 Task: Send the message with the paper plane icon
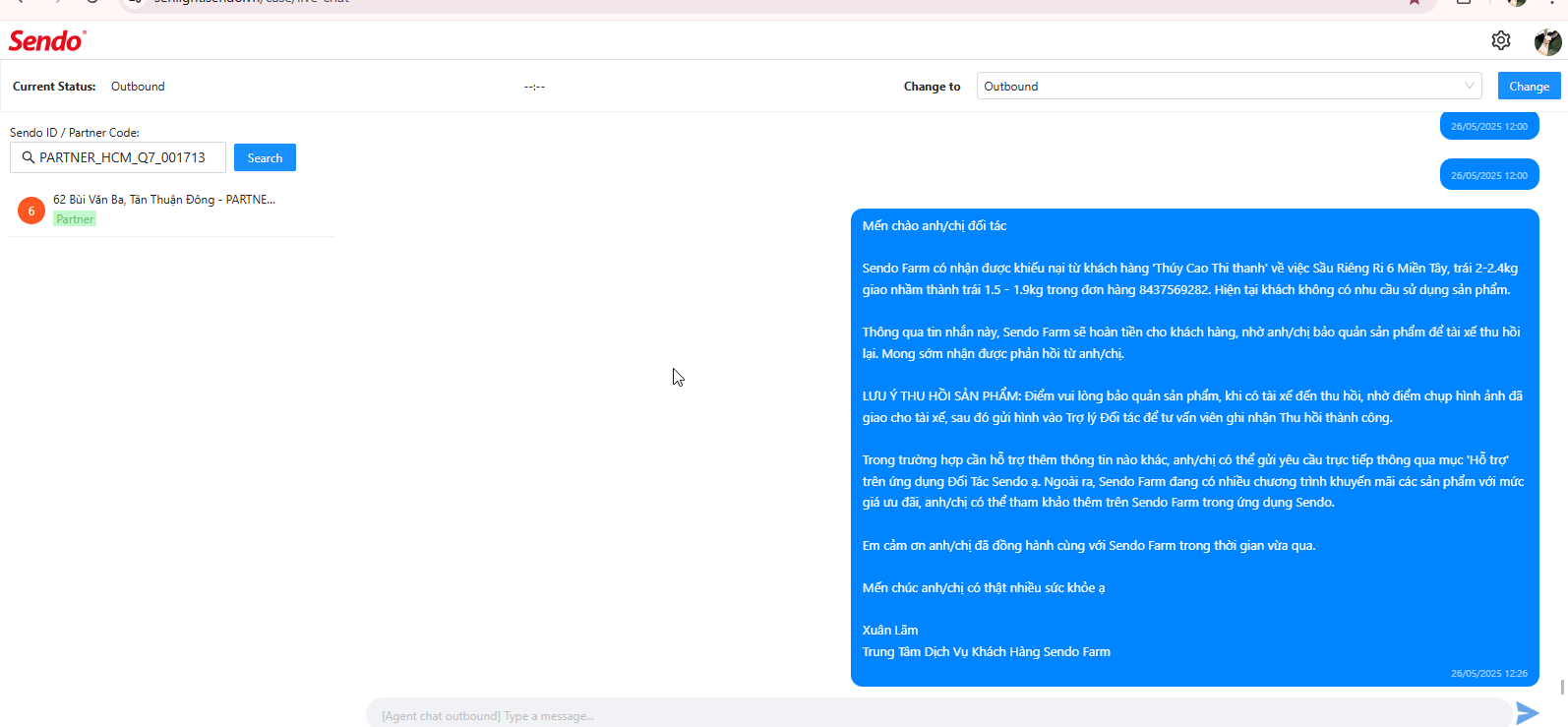pos(1528,713)
